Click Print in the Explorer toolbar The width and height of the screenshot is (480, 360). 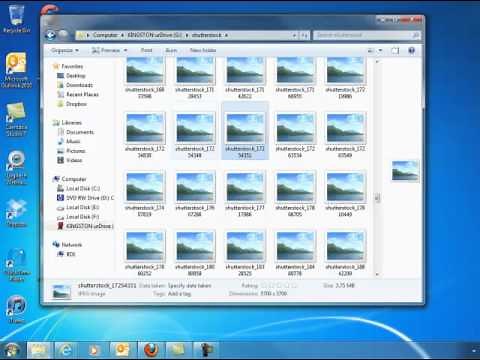coord(146,50)
